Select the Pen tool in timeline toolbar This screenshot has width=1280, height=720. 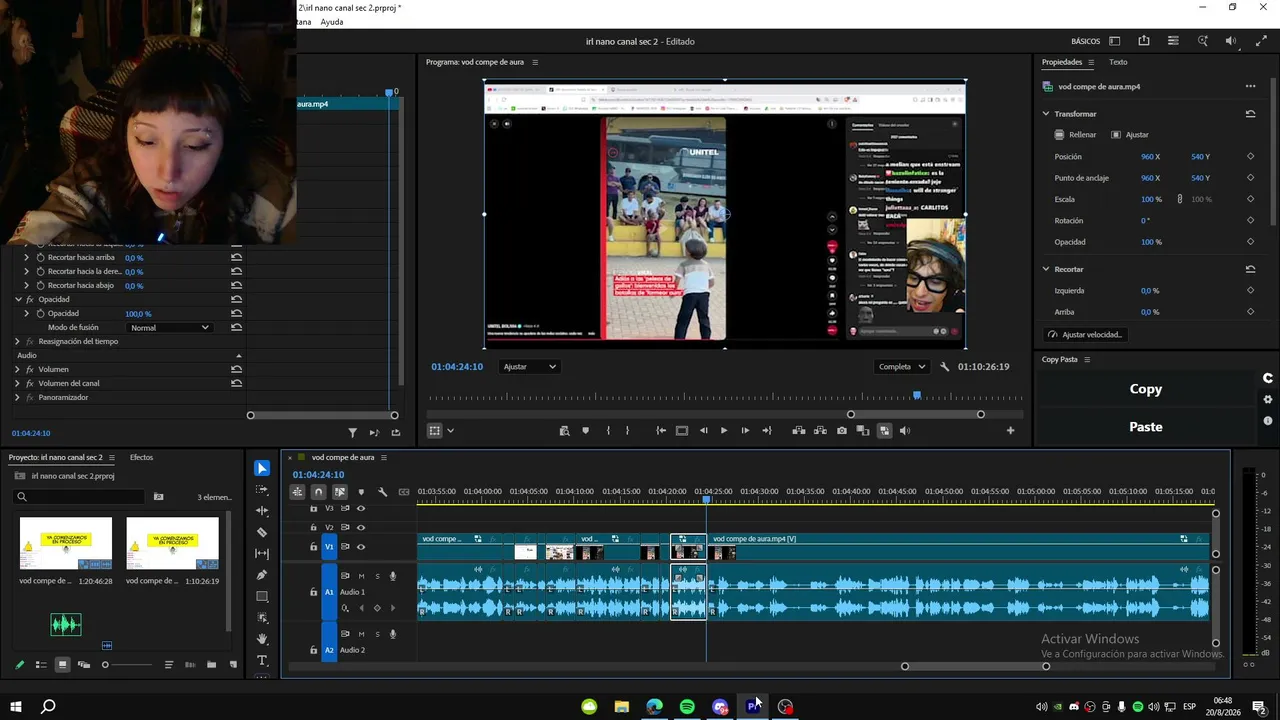tap(262, 575)
